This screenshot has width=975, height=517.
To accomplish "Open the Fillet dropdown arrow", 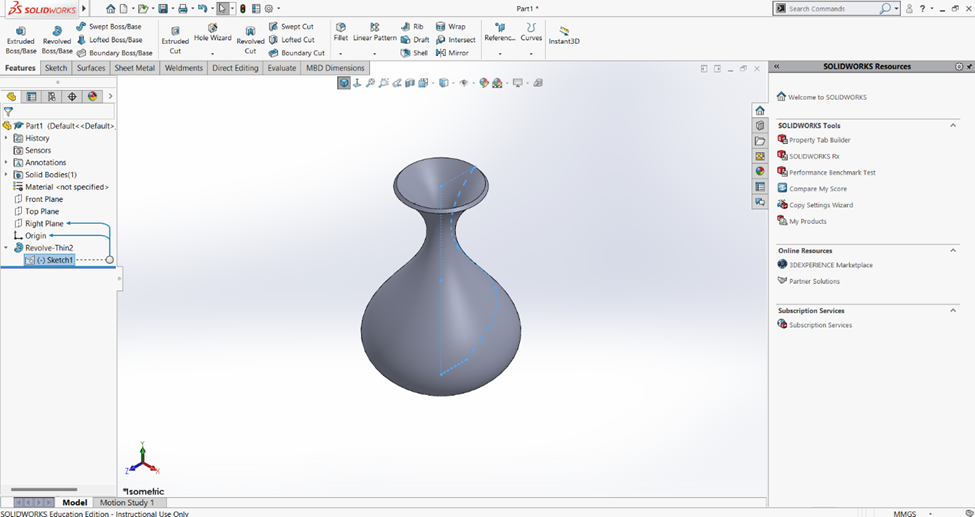I will pyautogui.click(x=341, y=54).
